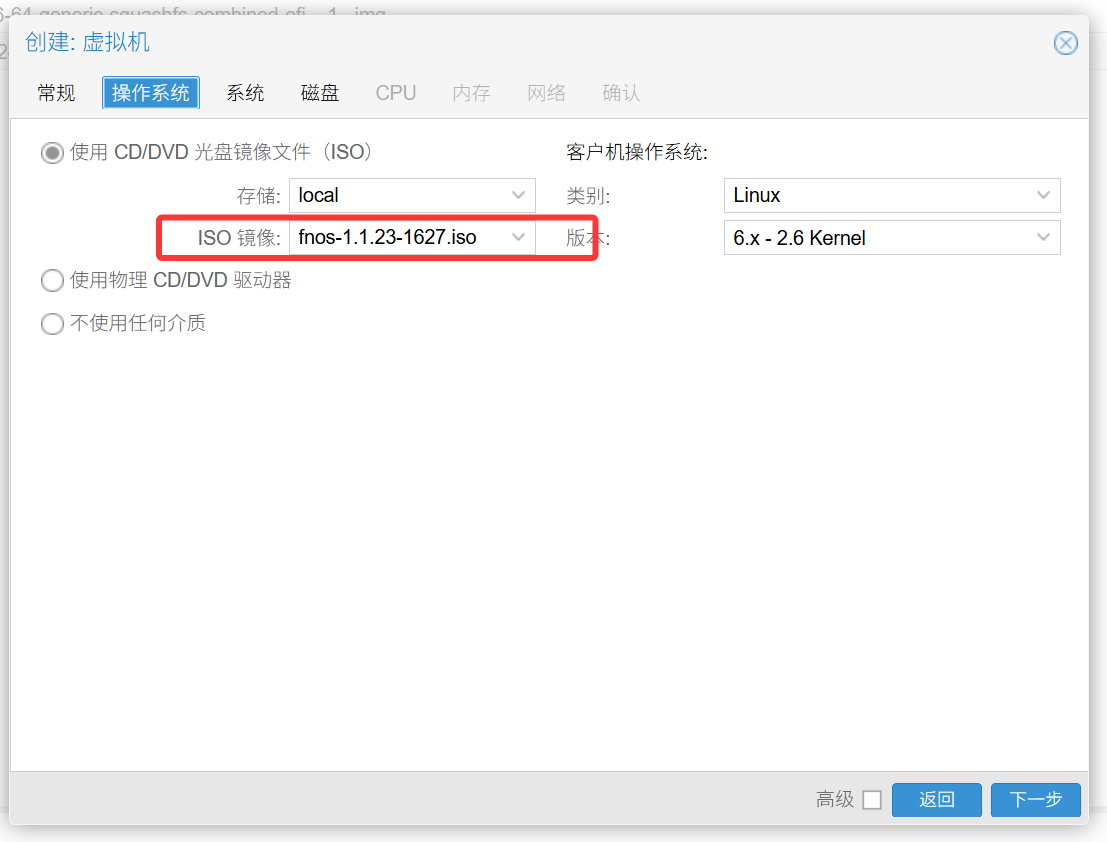The width and height of the screenshot is (1107, 842).
Task: Choose 使用物理 CD/DVD 驱动器 radio option
Action: click(x=52, y=281)
